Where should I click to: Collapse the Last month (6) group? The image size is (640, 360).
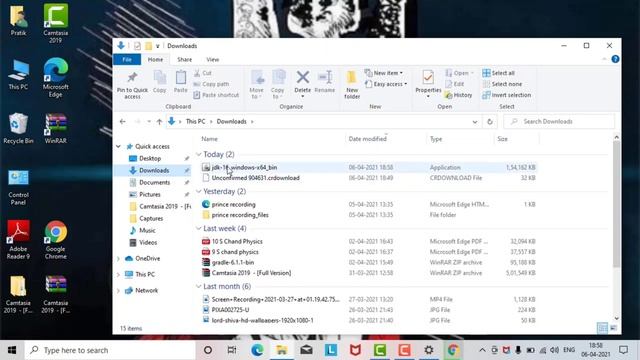(x=199, y=287)
